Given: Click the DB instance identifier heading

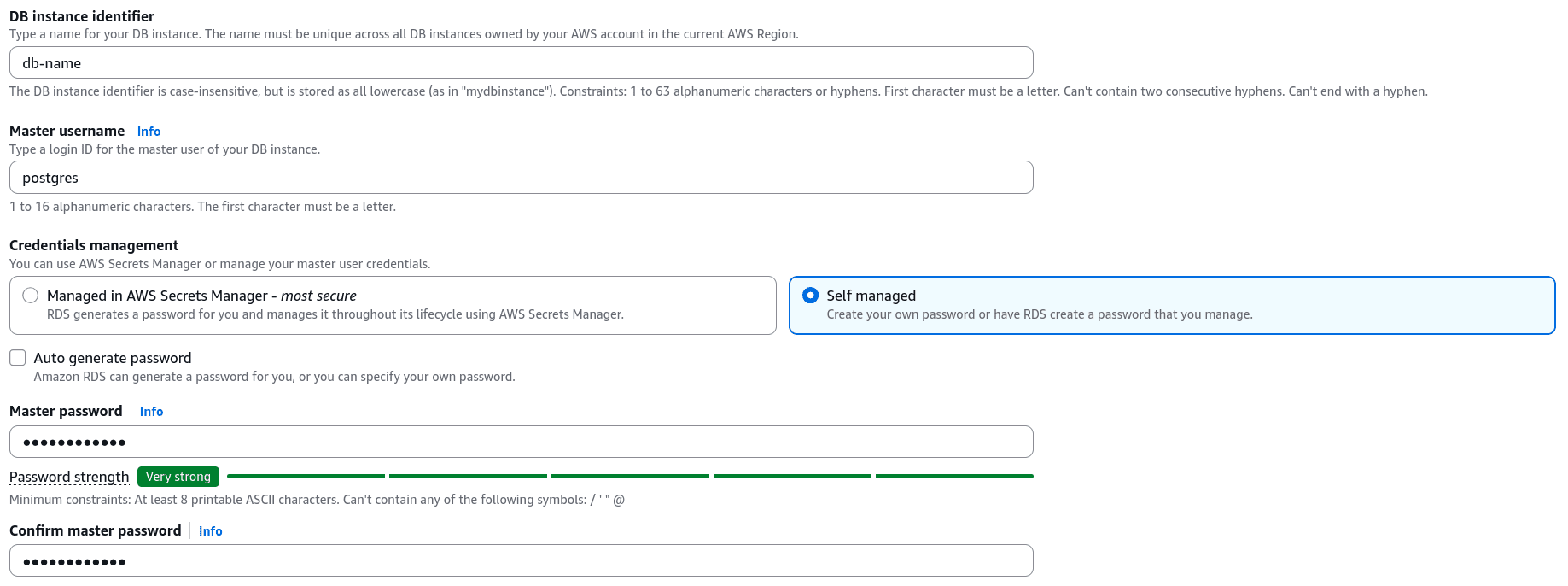Looking at the screenshot, I should (x=82, y=16).
